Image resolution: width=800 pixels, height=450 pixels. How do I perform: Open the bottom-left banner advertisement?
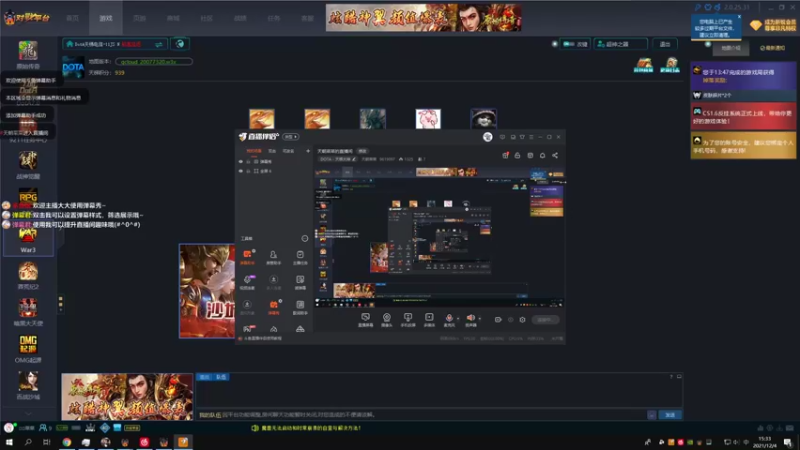pyautogui.click(x=127, y=396)
